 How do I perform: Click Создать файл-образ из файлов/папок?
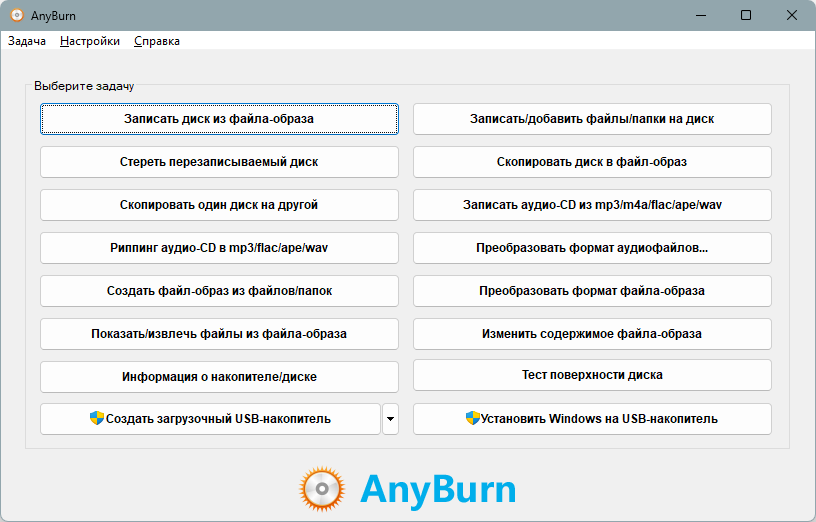219,291
